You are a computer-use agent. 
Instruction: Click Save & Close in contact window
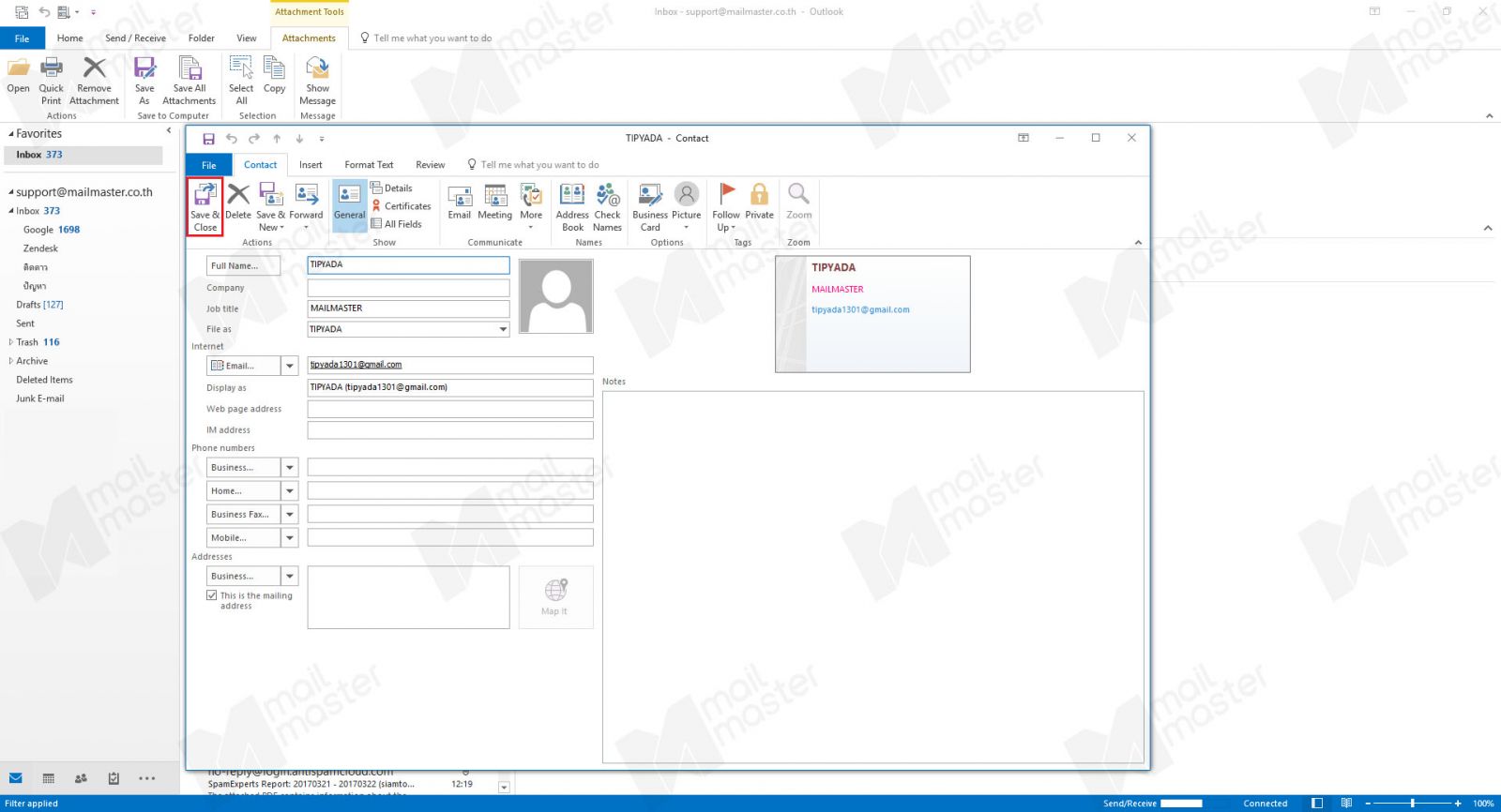click(x=205, y=207)
